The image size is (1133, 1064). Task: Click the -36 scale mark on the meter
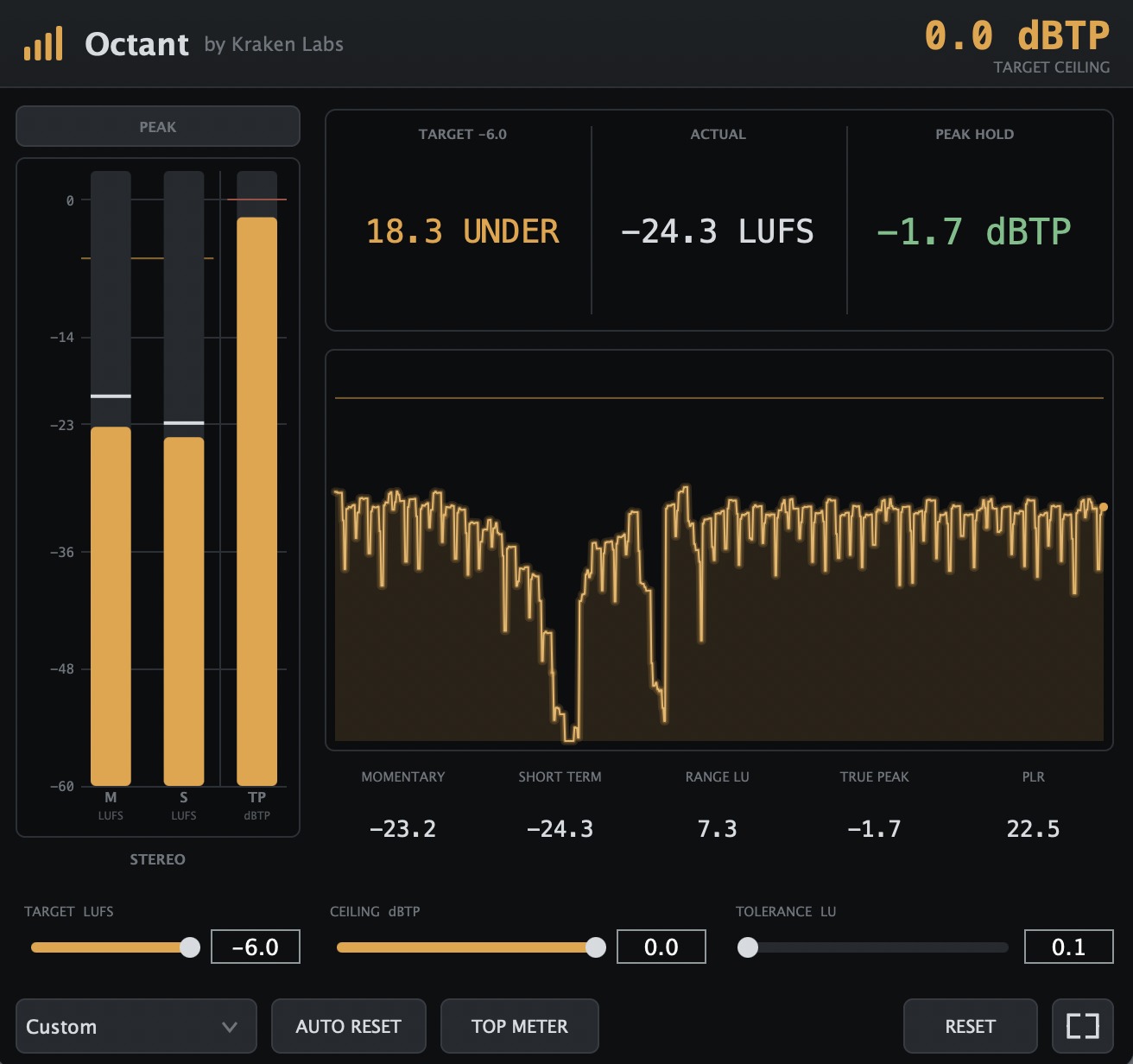(62, 552)
